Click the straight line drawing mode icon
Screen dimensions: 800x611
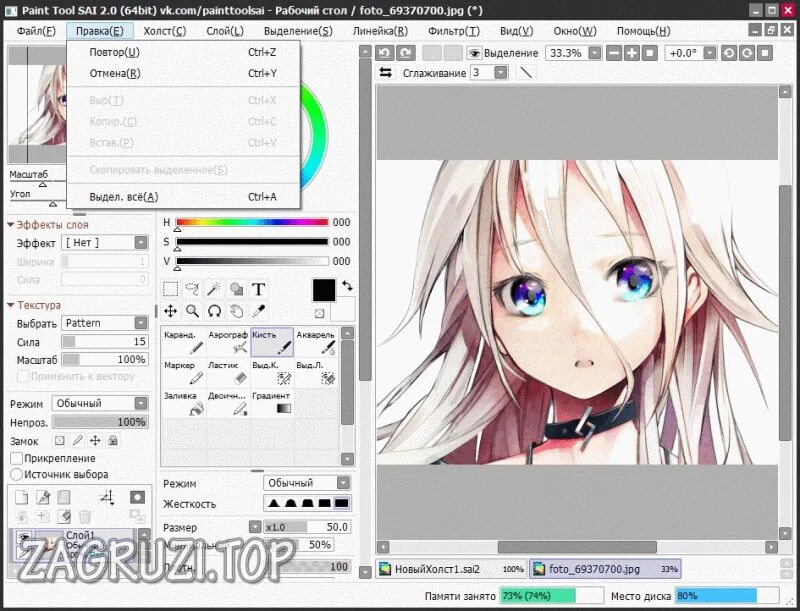point(526,73)
